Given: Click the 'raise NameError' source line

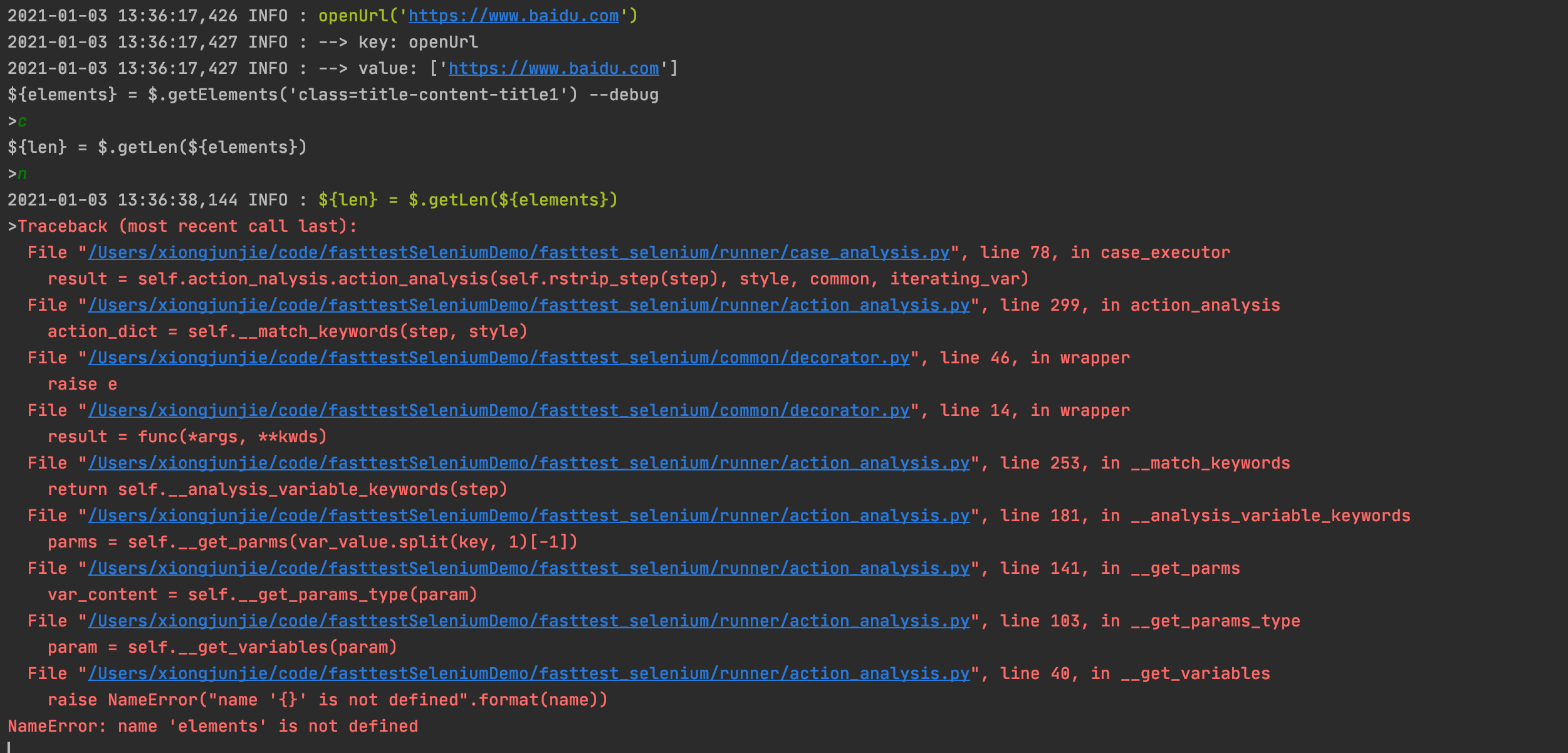Looking at the screenshot, I should pyautogui.click(x=327, y=700).
